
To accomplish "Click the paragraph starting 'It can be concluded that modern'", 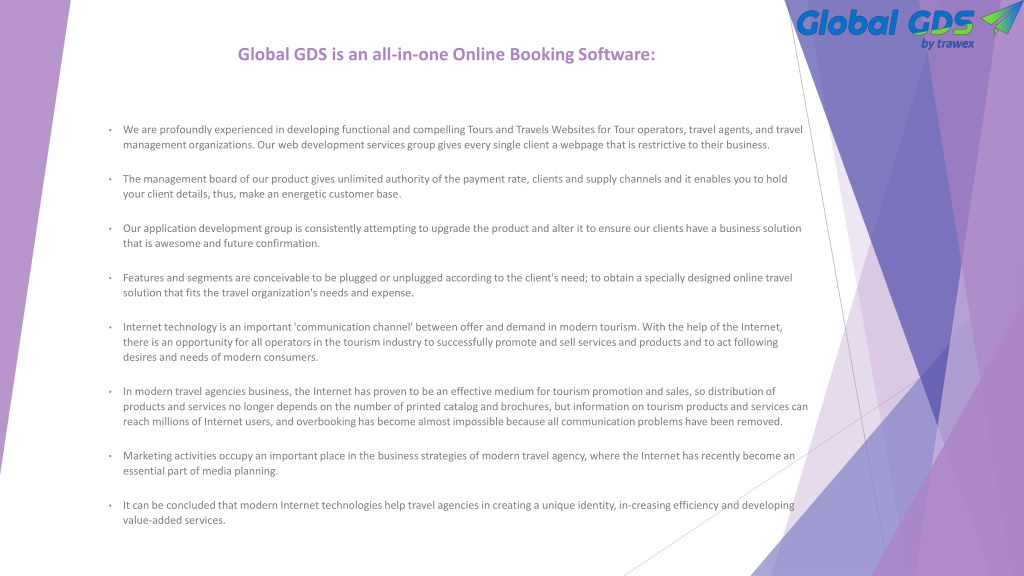I will pyautogui.click(x=458, y=513).
